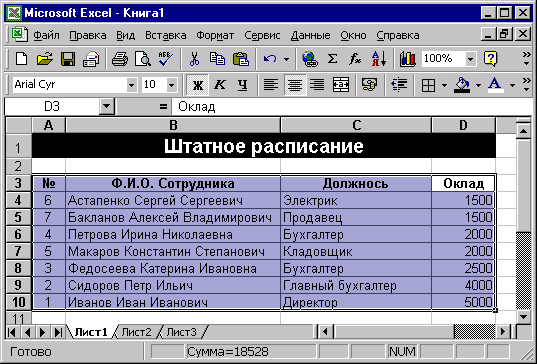
Task: Expand more Standard toolbar buttons chevron
Action: point(526,59)
